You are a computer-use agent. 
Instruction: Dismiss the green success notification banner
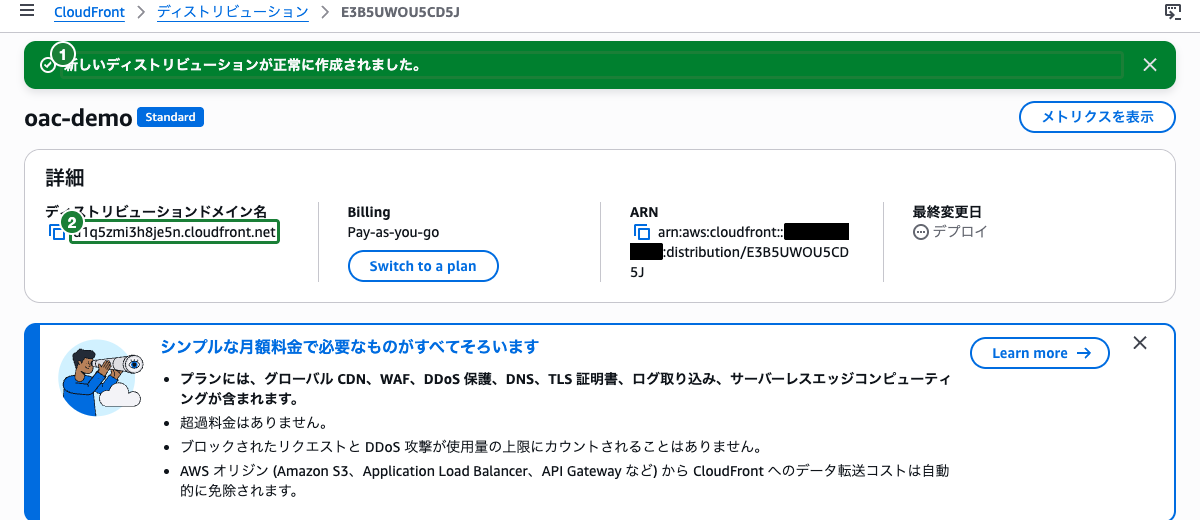(x=1150, y=65)
